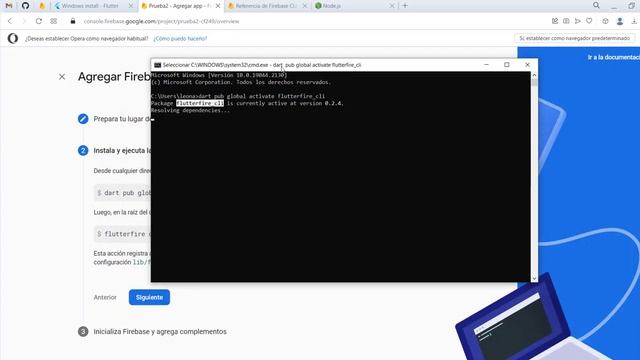Viewport: 640px width, 360px height.
Task: Minimize the cmd.exe console window
Action: click(486, 64)
